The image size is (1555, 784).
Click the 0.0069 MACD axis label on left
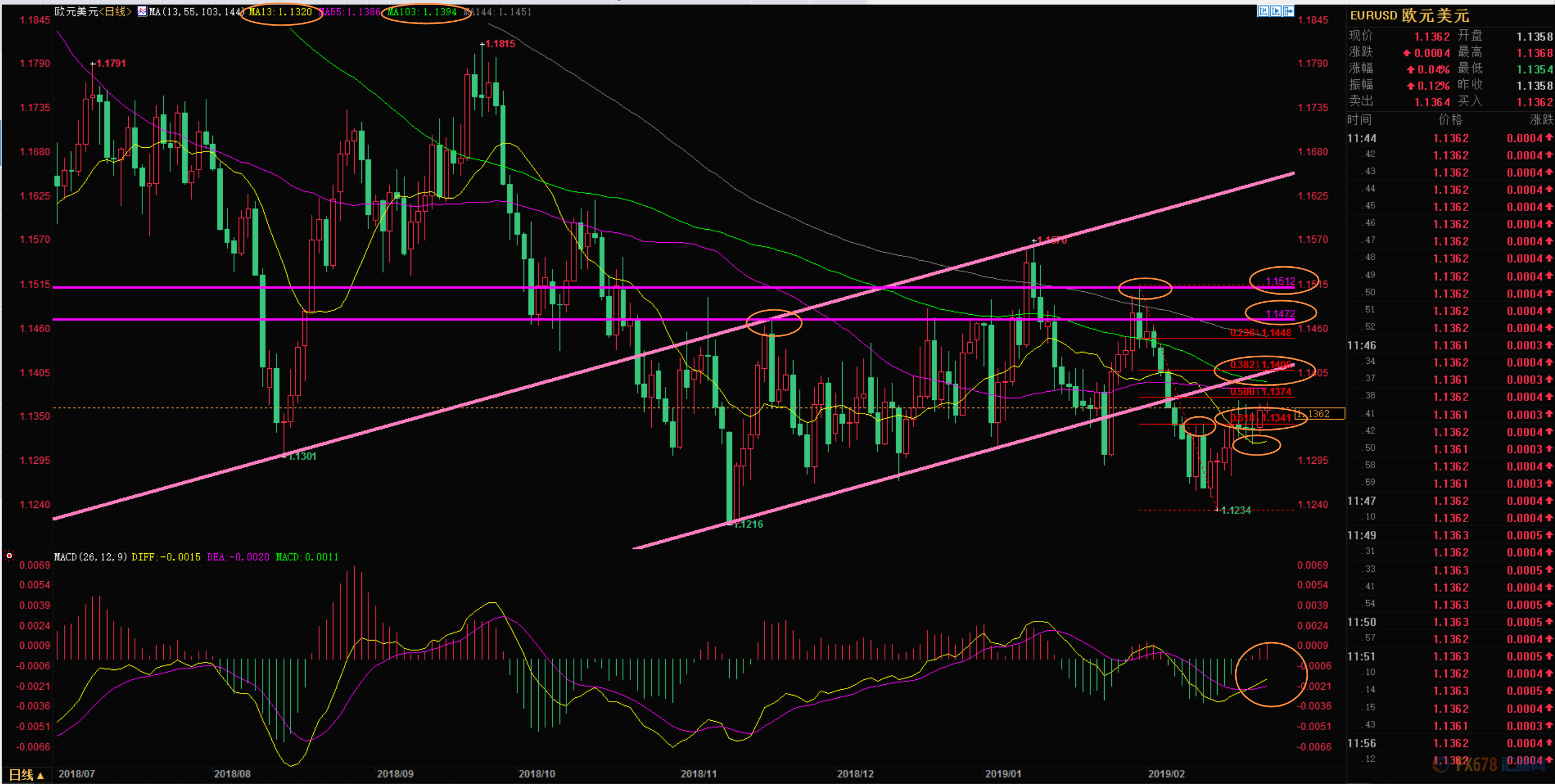[35, 565]
